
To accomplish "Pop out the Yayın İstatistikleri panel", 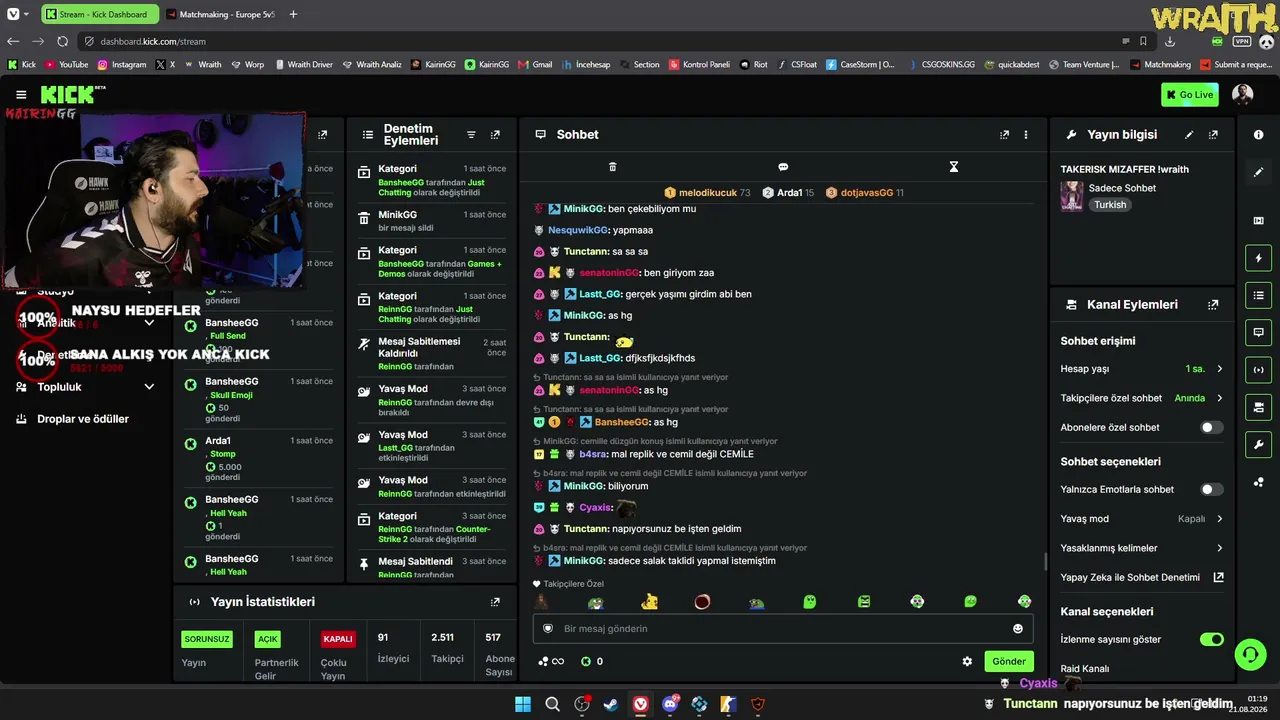I will [495, 602].
